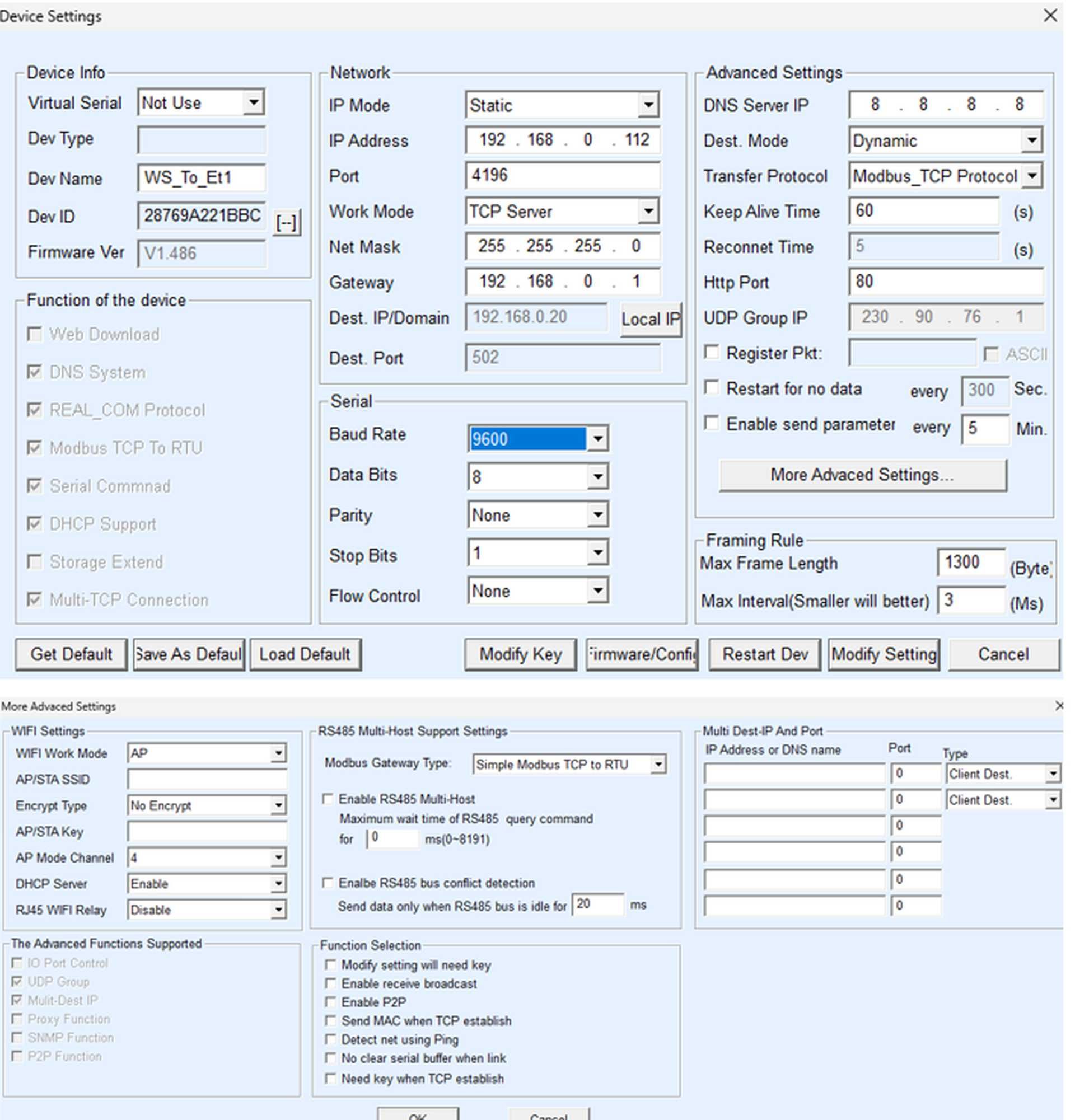Click the Local IP button
Viewport: 1075px width, 1120px height.
651,319
